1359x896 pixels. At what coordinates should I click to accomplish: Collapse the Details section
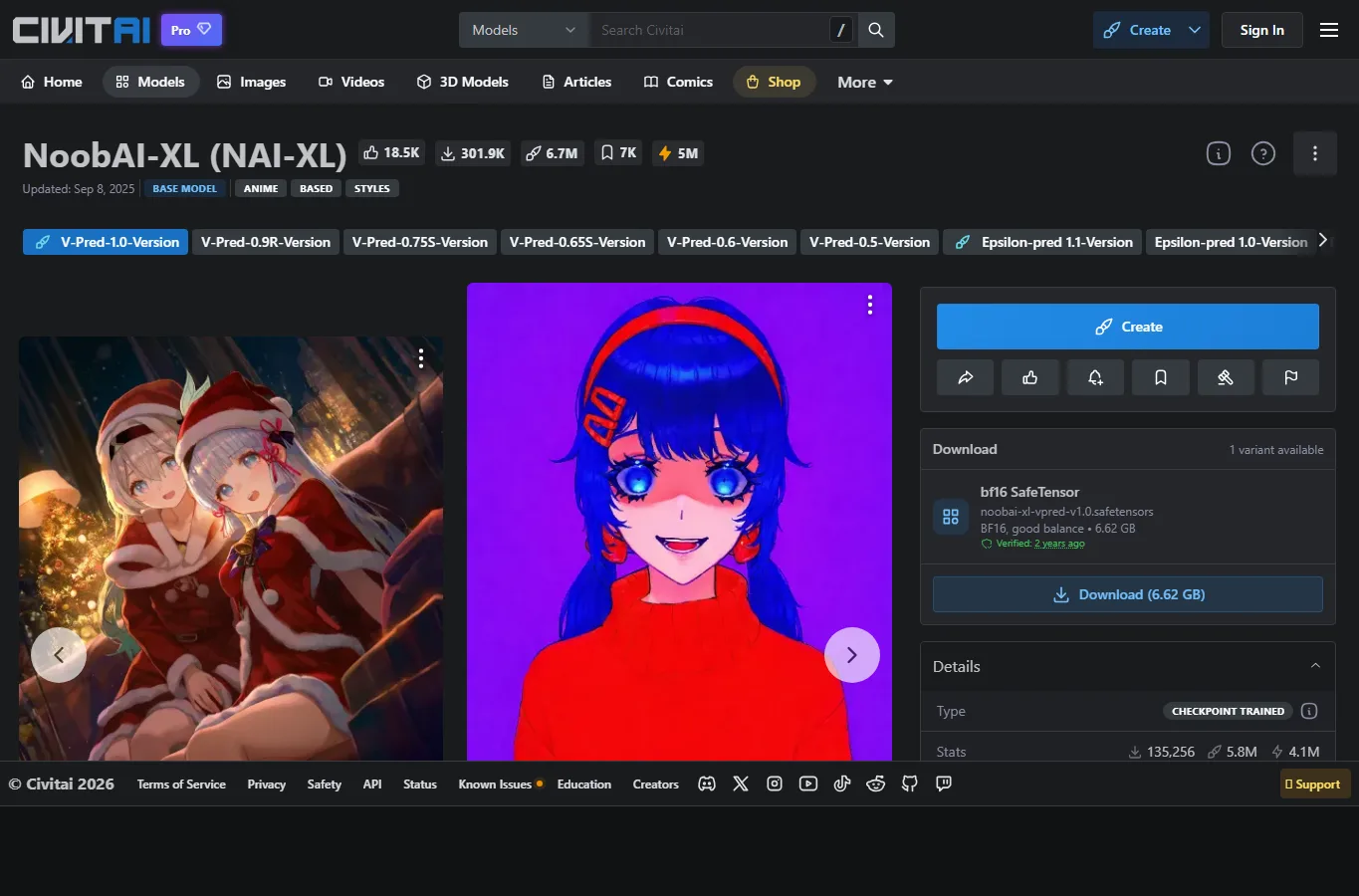1315,666
